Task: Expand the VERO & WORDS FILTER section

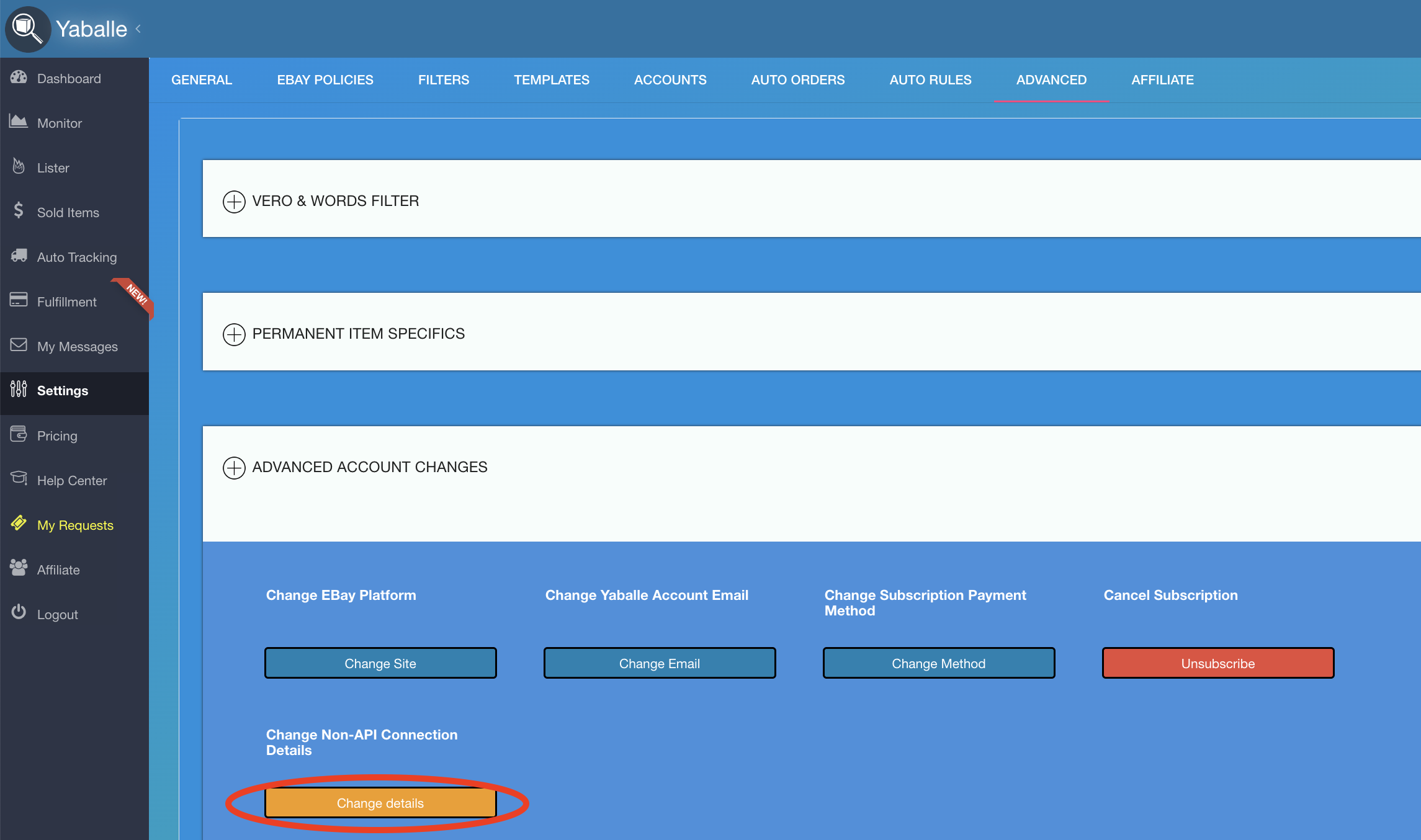Action: tap(234, 202)
